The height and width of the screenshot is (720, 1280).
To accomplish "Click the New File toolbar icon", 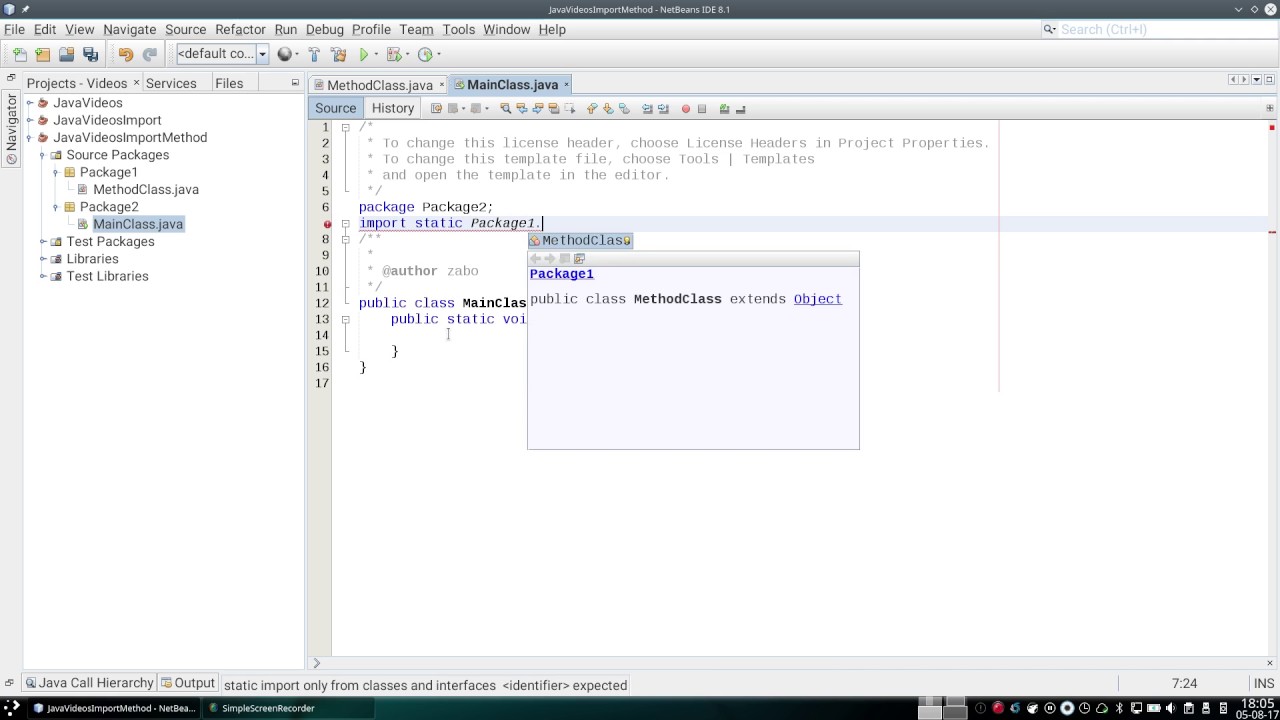I will pos(19,54).
